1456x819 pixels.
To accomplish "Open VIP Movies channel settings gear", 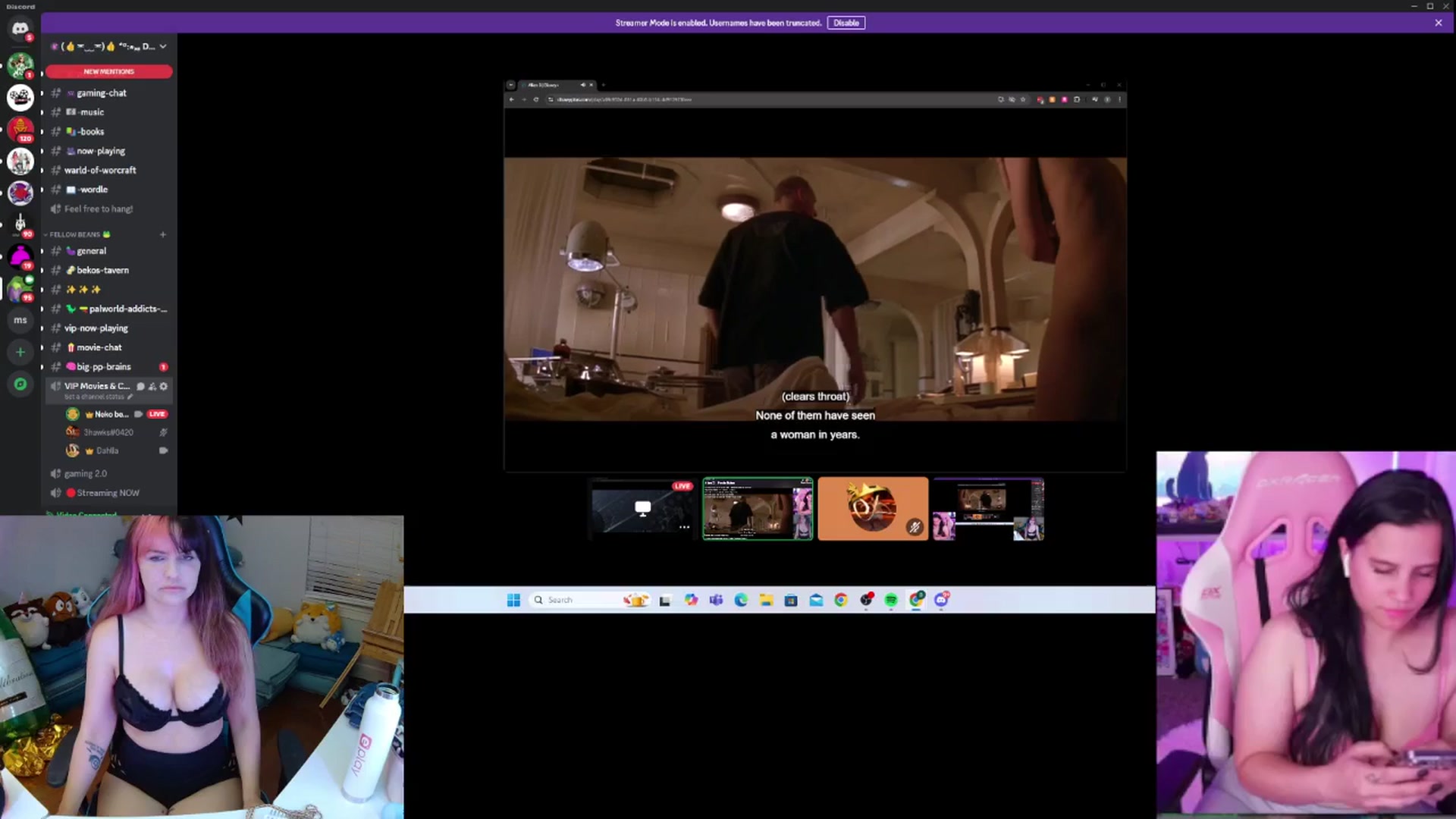I will [x=163, y=386].
